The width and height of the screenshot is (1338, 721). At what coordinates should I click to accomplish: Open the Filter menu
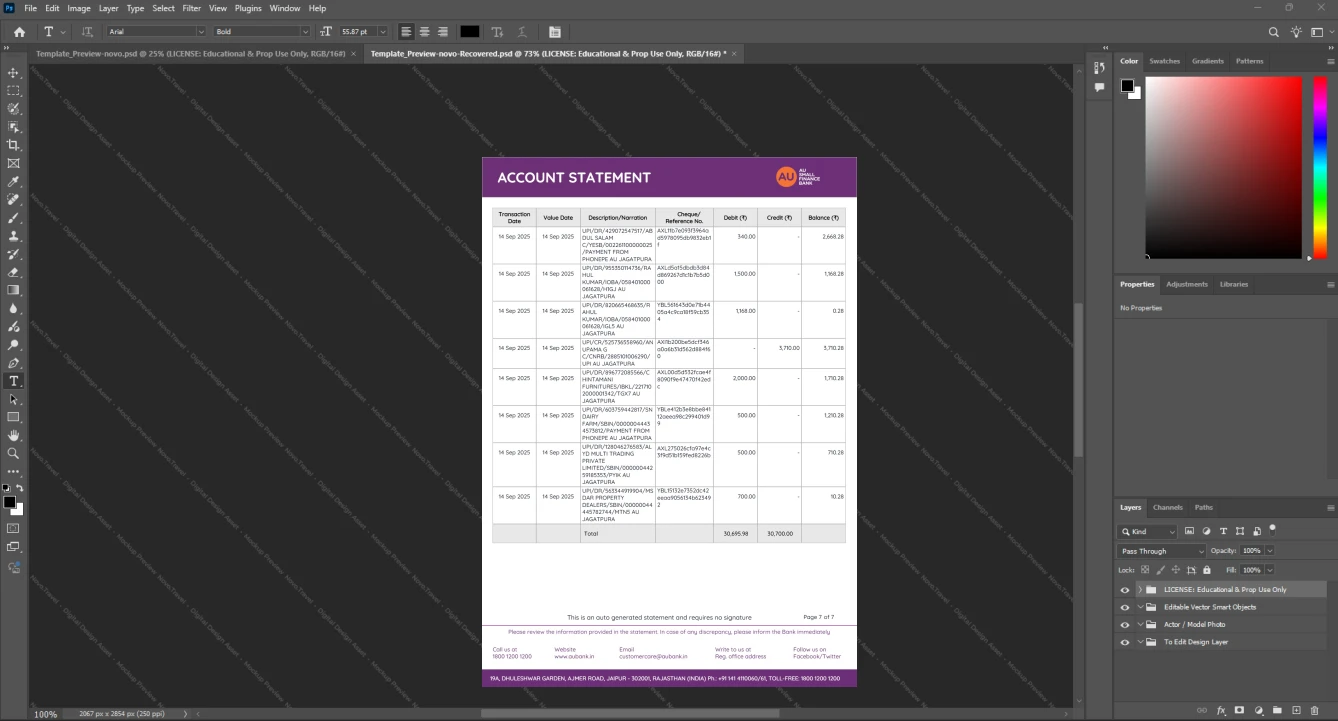point(192,8)
